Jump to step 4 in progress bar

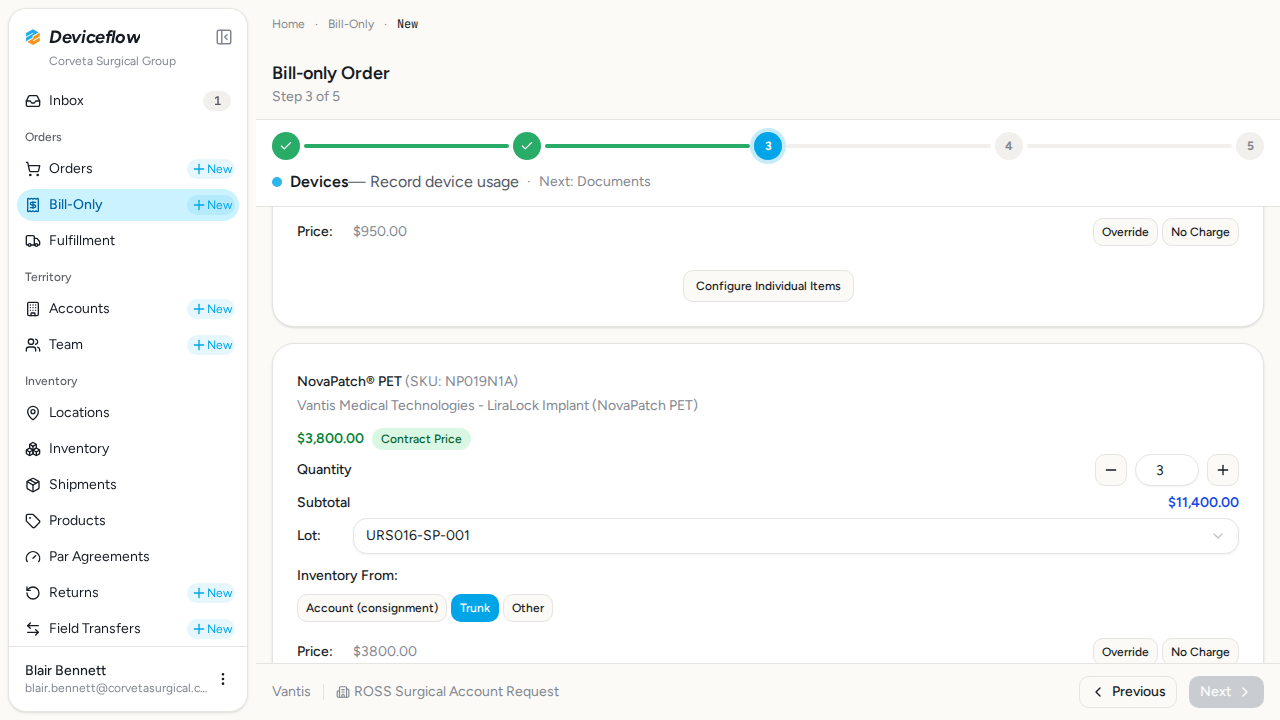click(1008, 146)
